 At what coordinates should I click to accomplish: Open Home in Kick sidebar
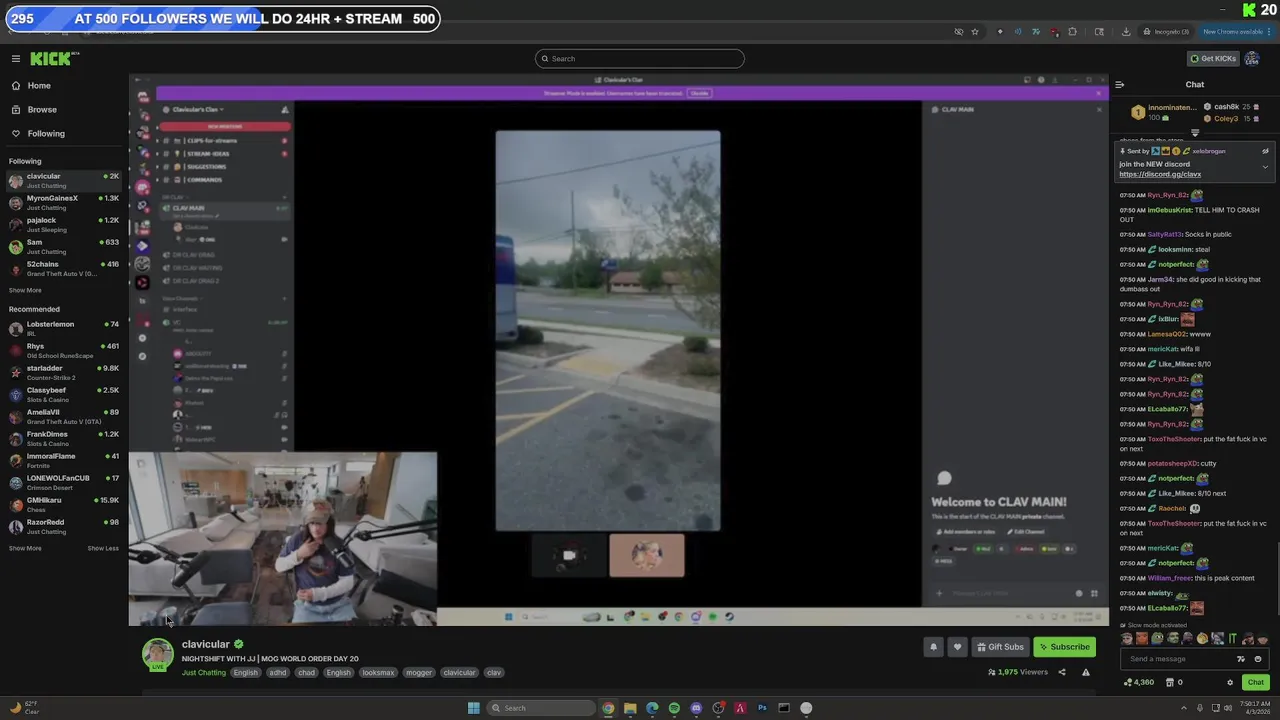39,85
